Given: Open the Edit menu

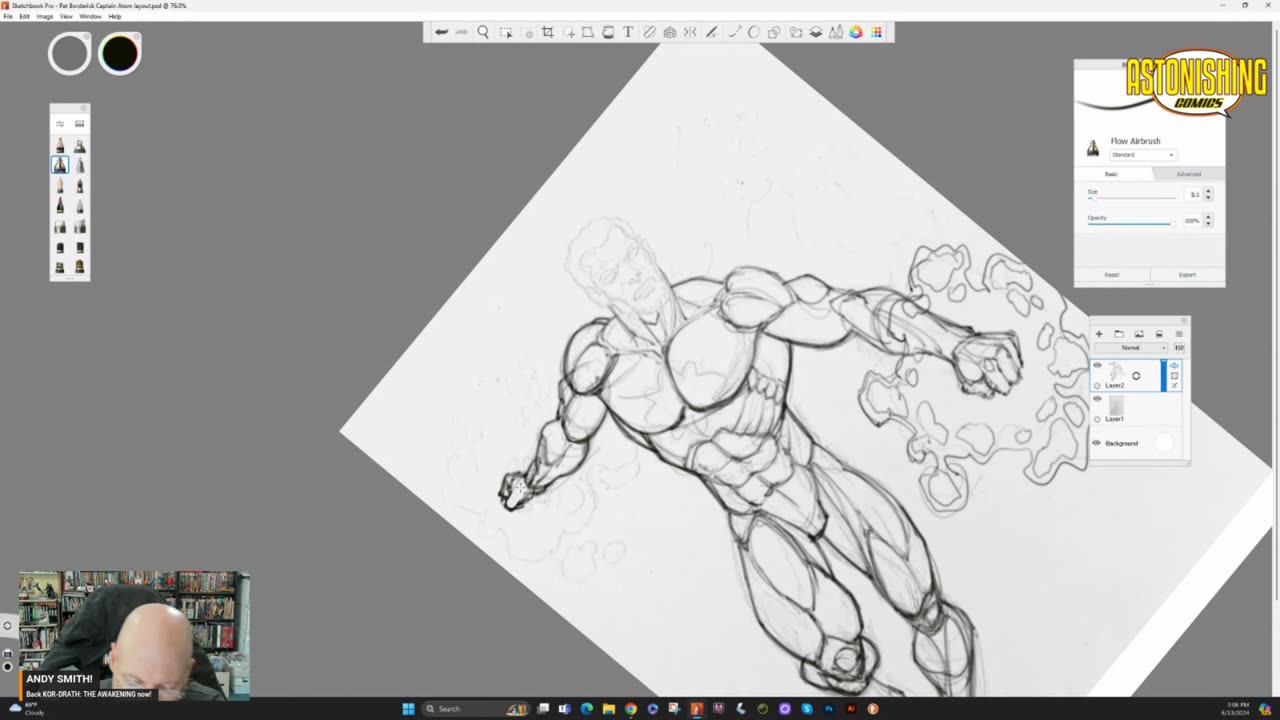Looking at the screenshot, I should [24, 16].
